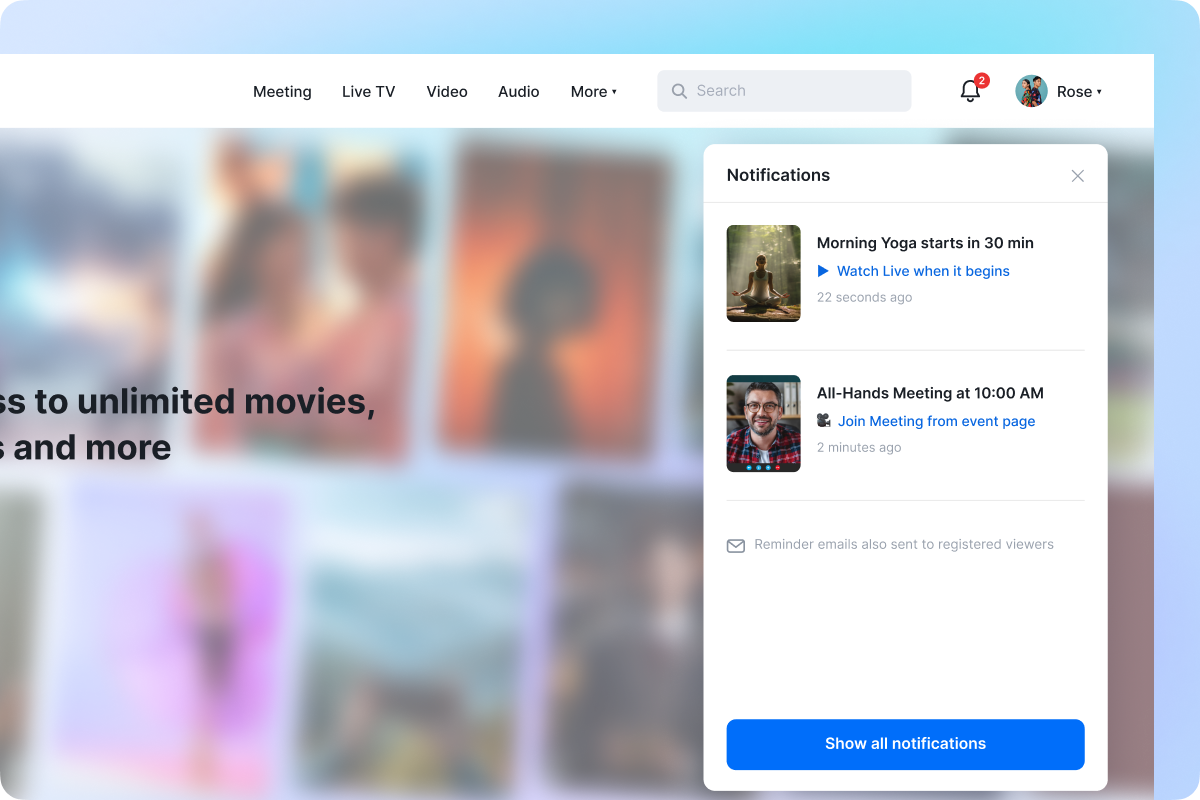
Task: Open the Morning Yoga thumbnail
Action: pos(763,273)
